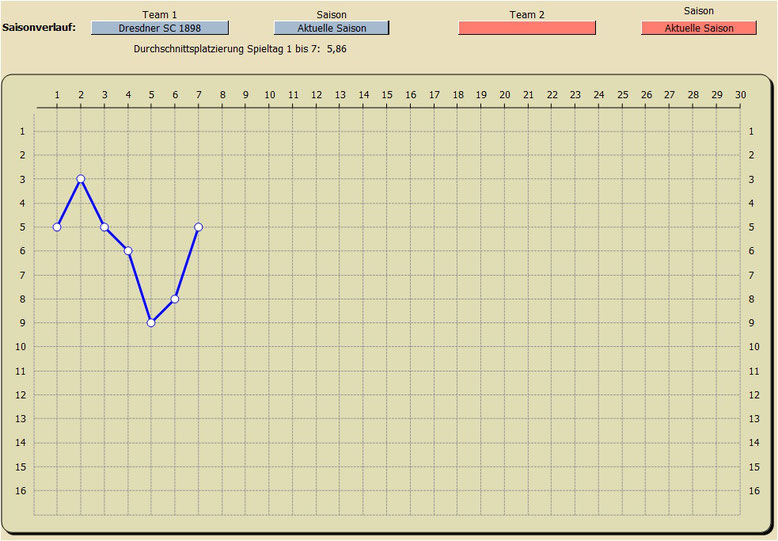This screenshot has height=541, width=778.
Task: Click the left axis label 1
Action: pyautogui.click(x=22, y=131)
